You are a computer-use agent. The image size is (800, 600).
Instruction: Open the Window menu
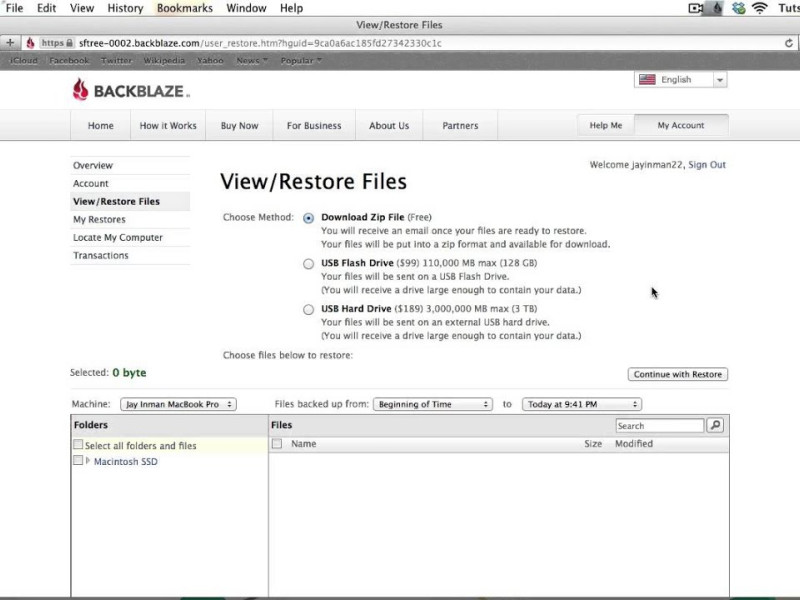(x=246, y=8)
